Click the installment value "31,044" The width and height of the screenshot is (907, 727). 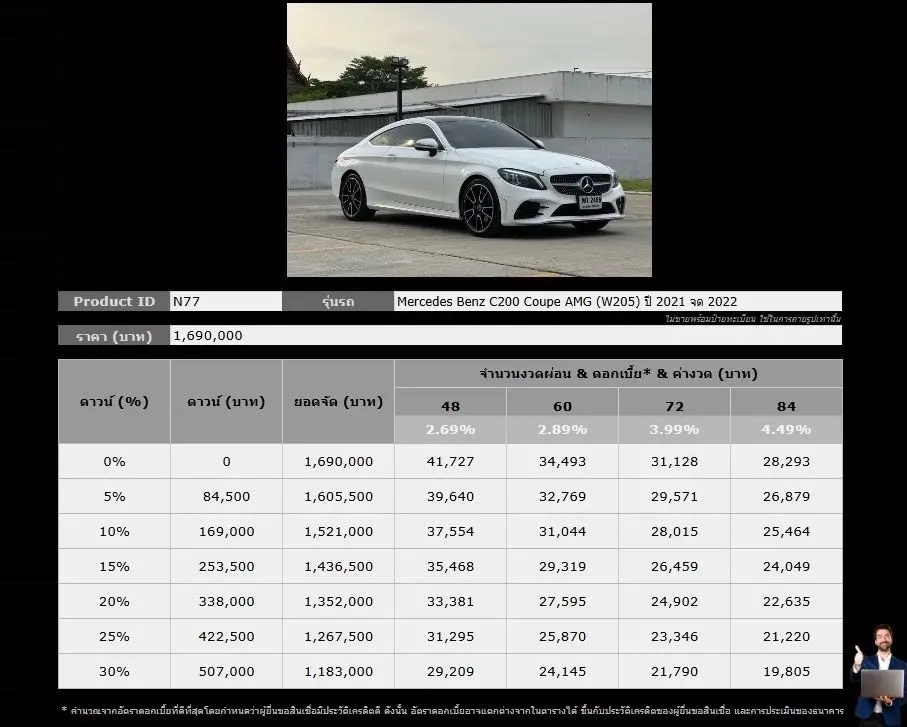point(562,532)
